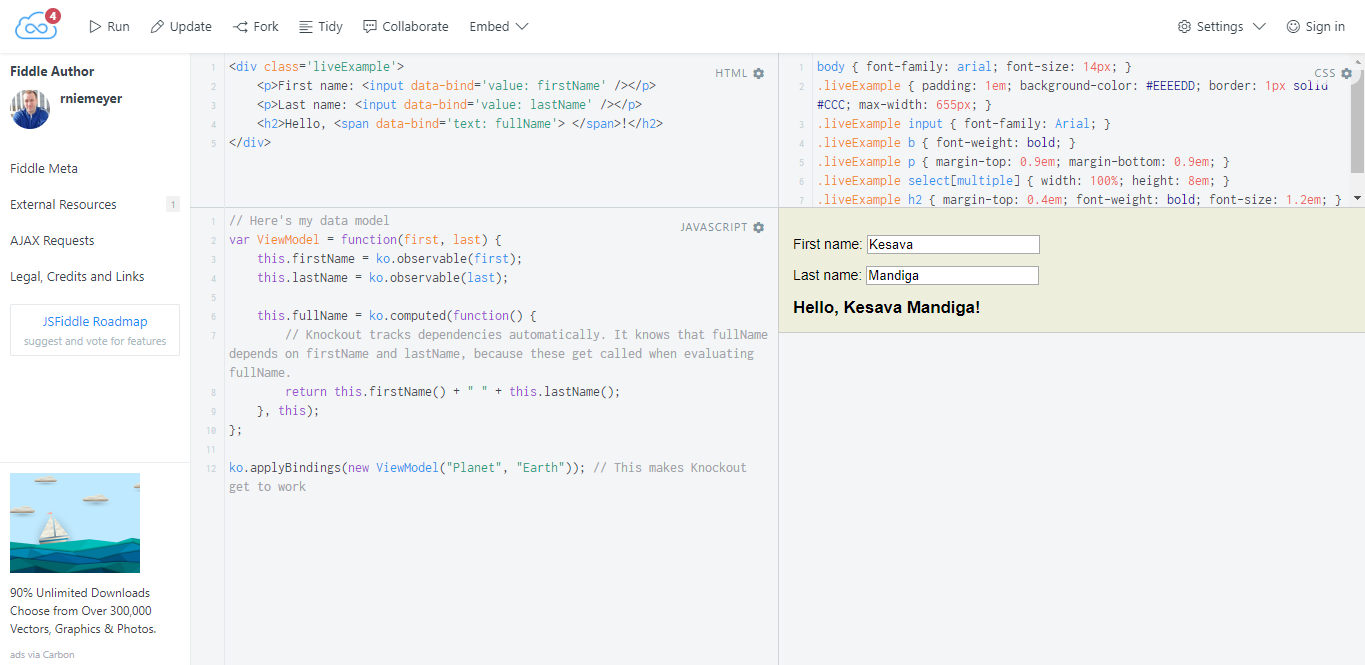Tidy up the code
This screenshot has height=665, width=1365.
coord(320,26)
